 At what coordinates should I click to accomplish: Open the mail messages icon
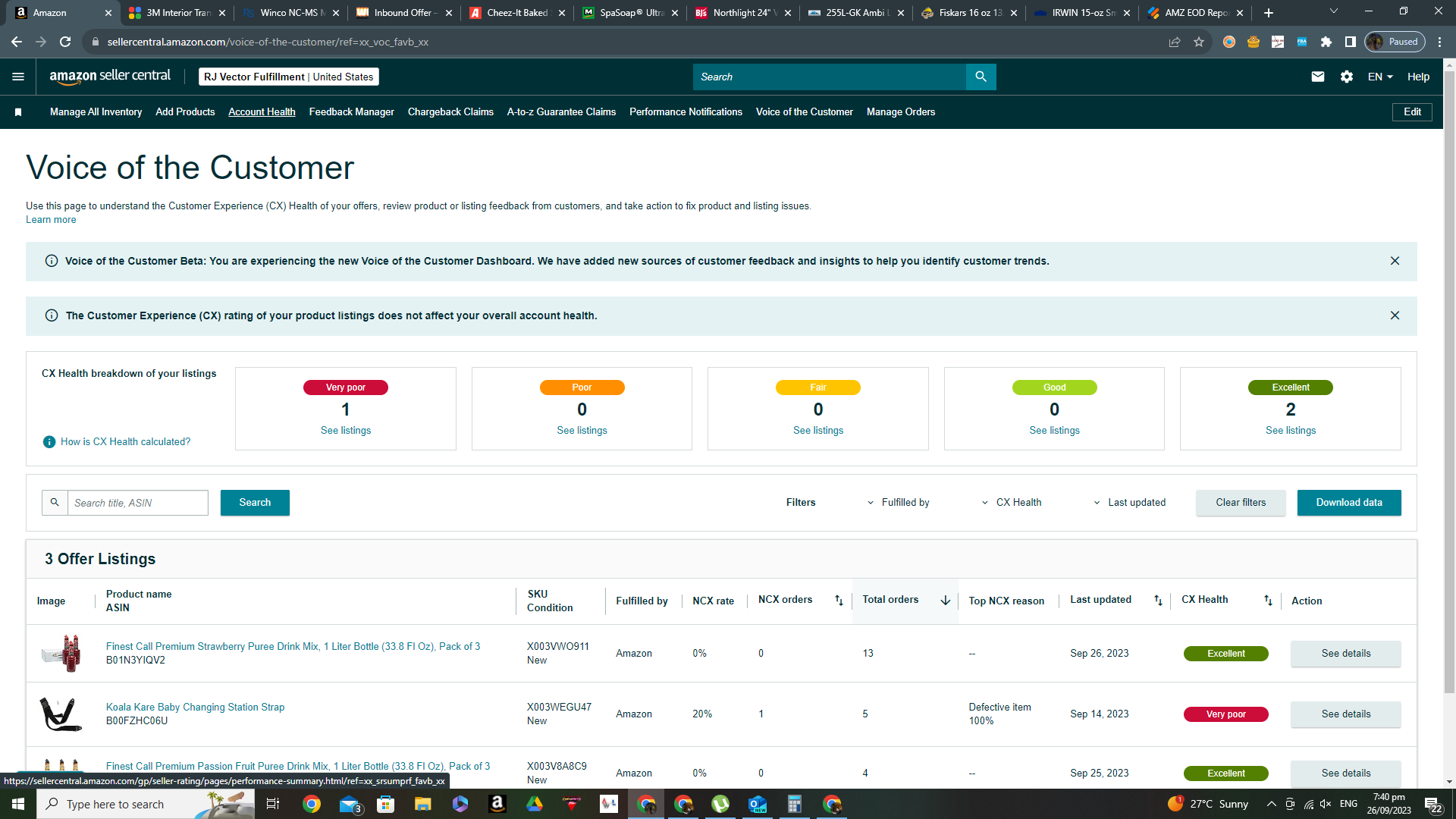(x=1318, y=77)
